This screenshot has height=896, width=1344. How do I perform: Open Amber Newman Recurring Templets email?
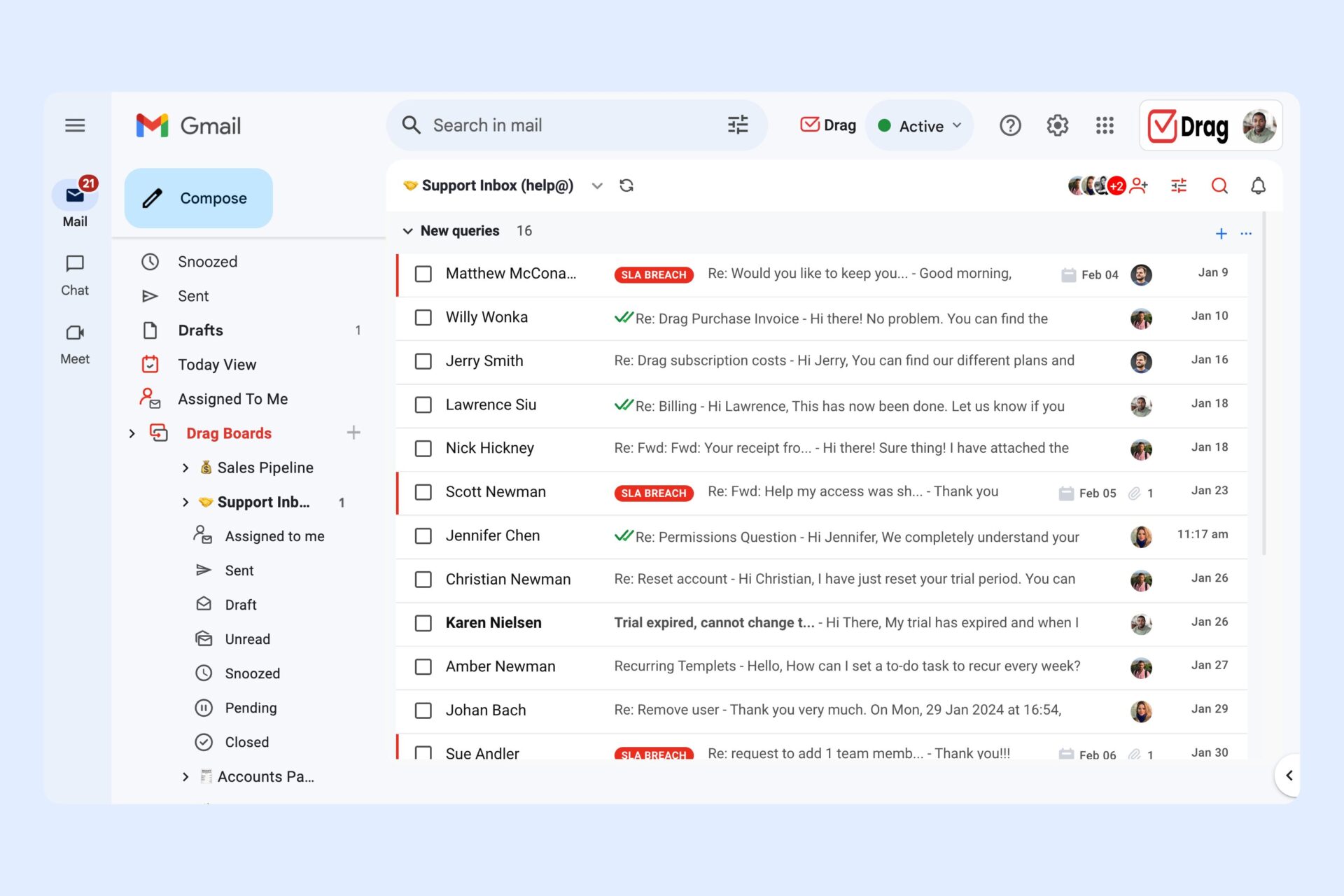coord(821,666)
